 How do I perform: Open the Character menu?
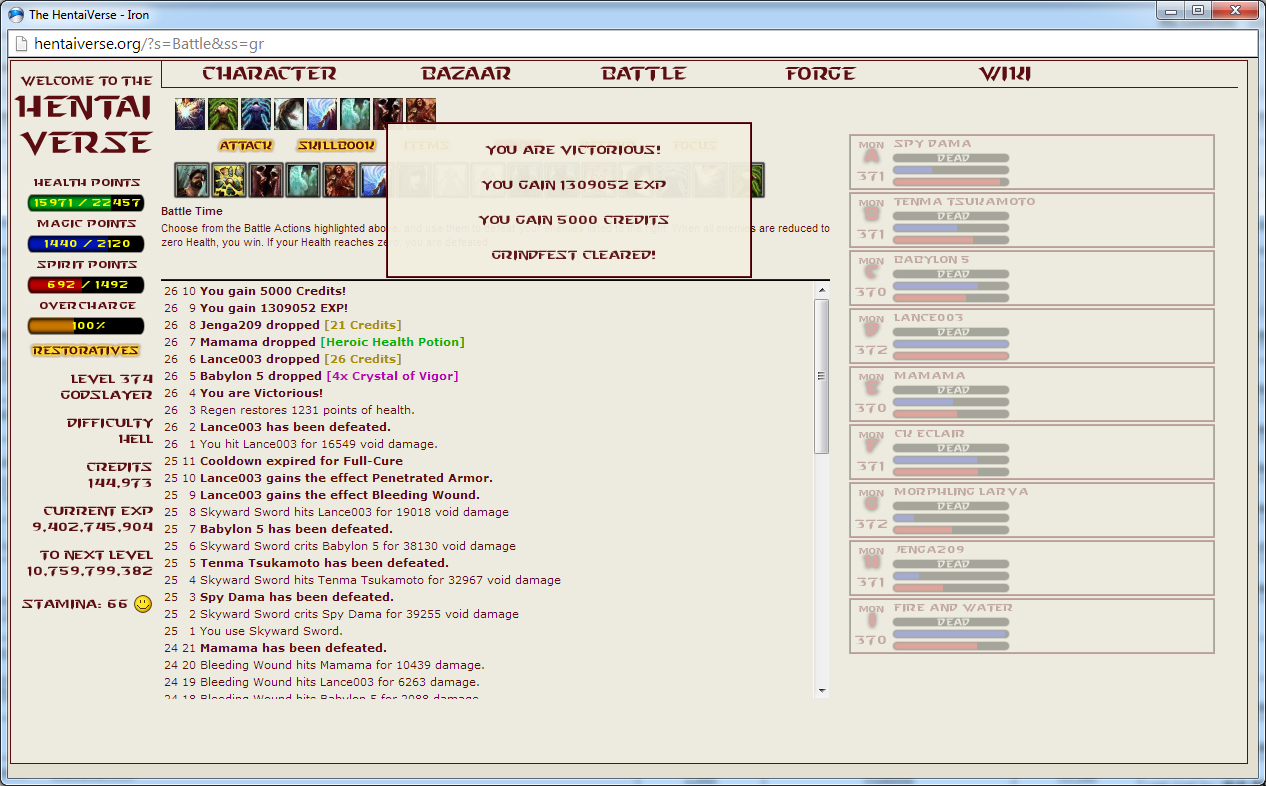[269, 74]
